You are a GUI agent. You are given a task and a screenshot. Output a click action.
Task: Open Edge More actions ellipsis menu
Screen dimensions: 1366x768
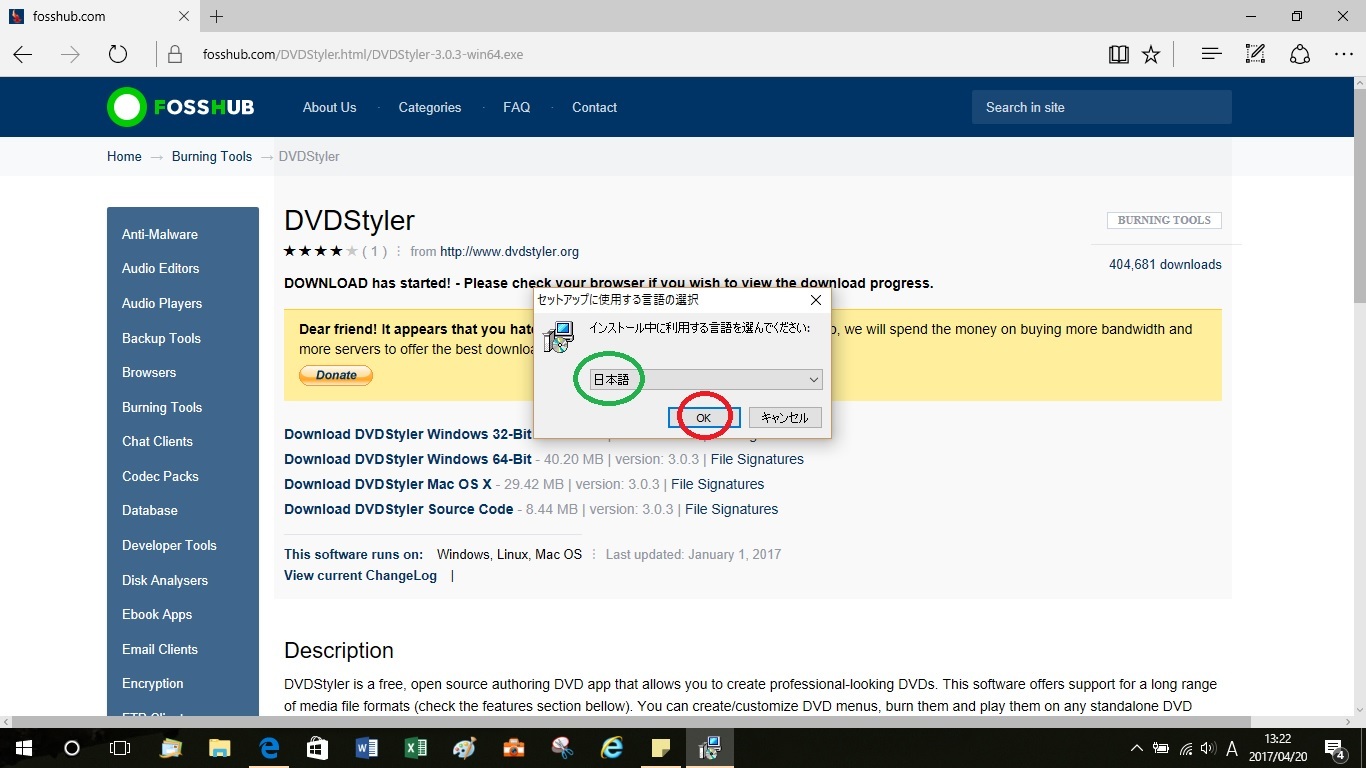pos(1343,54)
